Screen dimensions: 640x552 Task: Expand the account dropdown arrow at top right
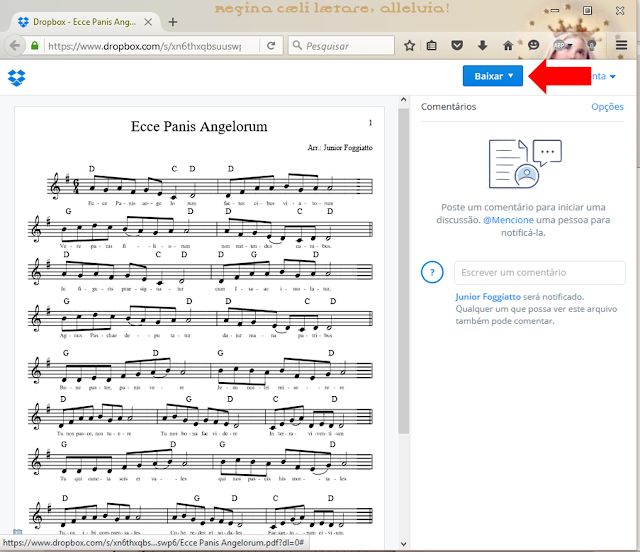point(612,77)
